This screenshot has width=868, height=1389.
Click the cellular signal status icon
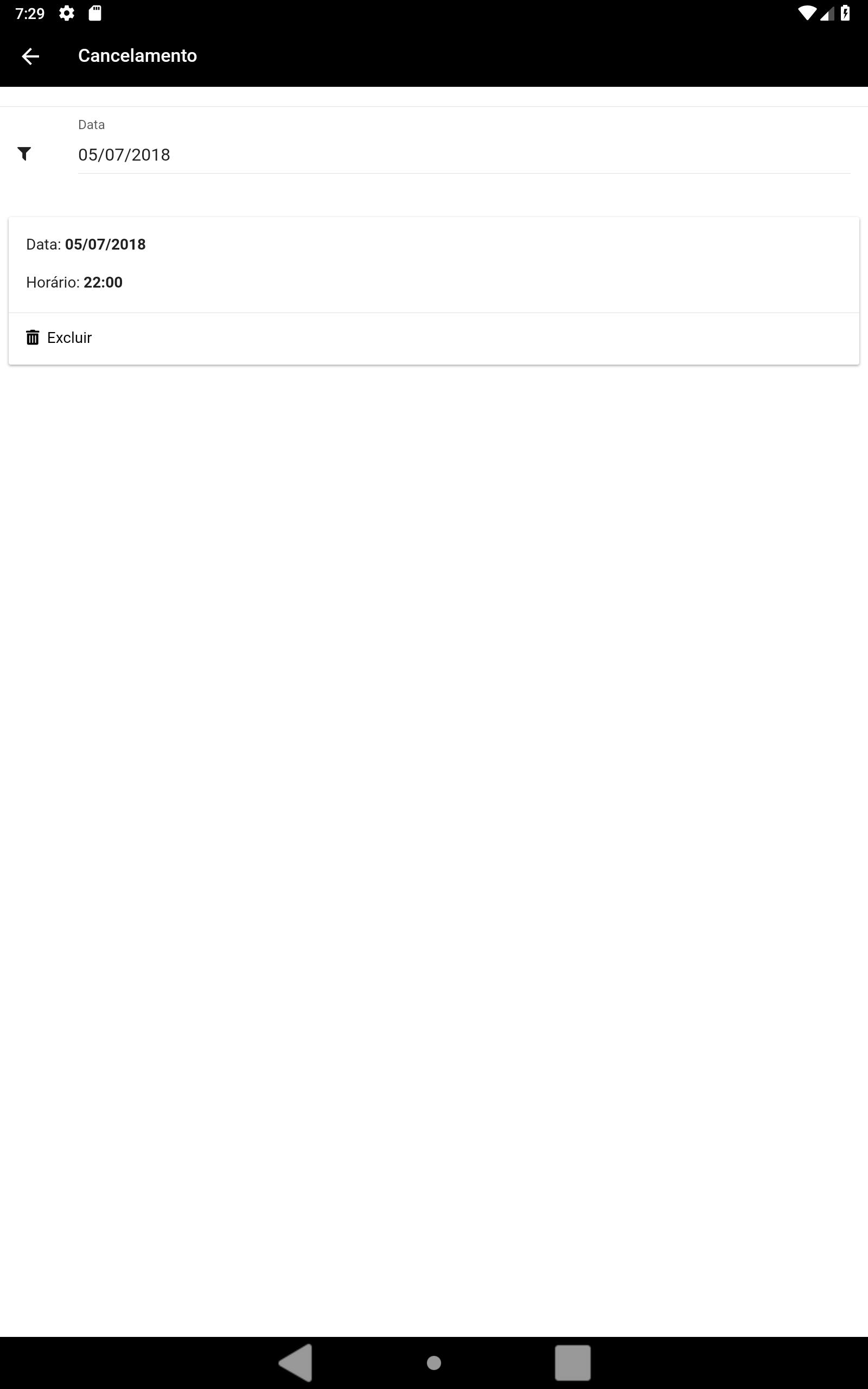827,13
